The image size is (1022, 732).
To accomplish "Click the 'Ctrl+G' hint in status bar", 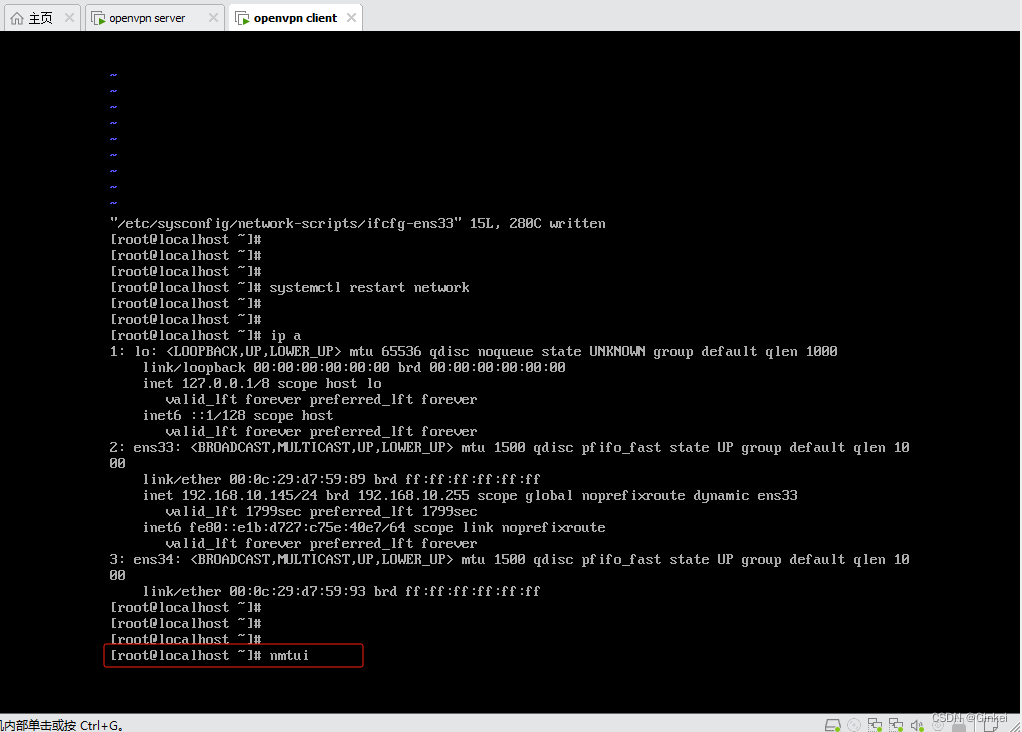I will coord(101,725).
